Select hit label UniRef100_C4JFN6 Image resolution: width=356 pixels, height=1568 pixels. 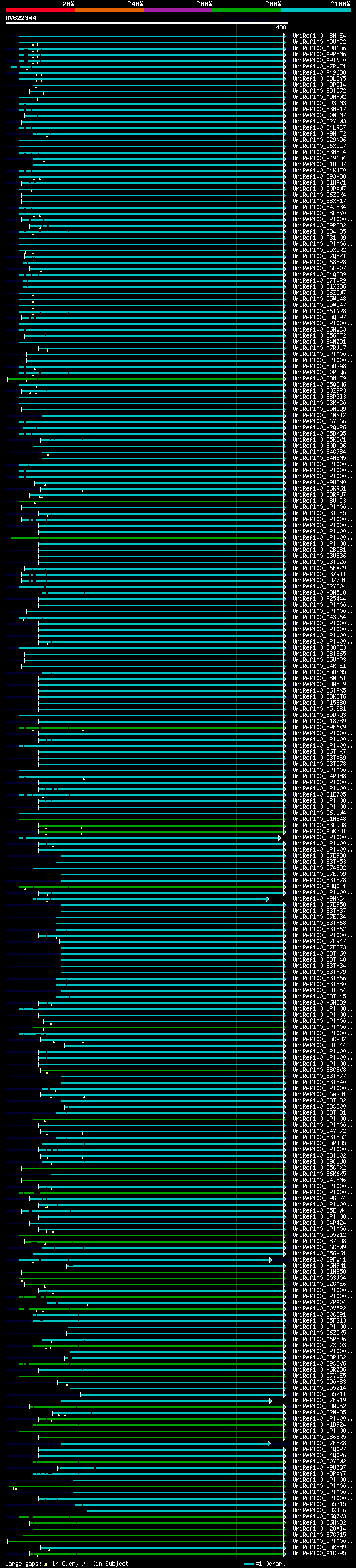[319, 1180]
